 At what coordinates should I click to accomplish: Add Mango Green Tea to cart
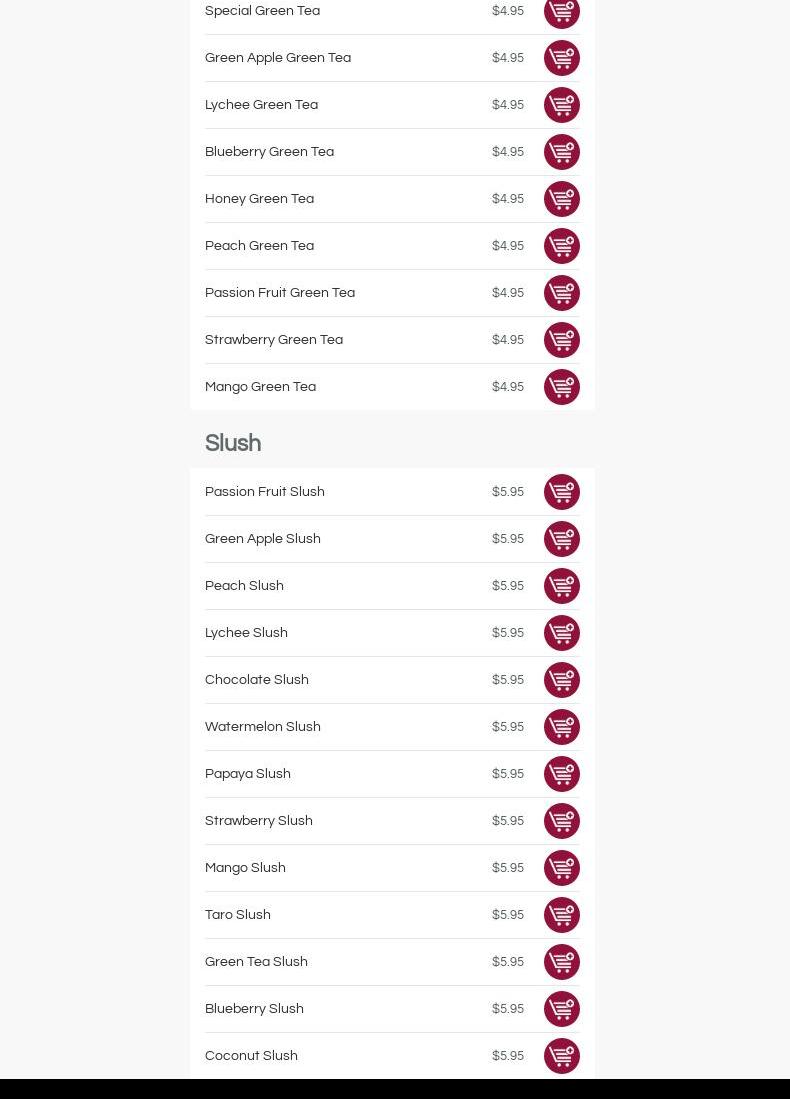click(x=561, y=387)
